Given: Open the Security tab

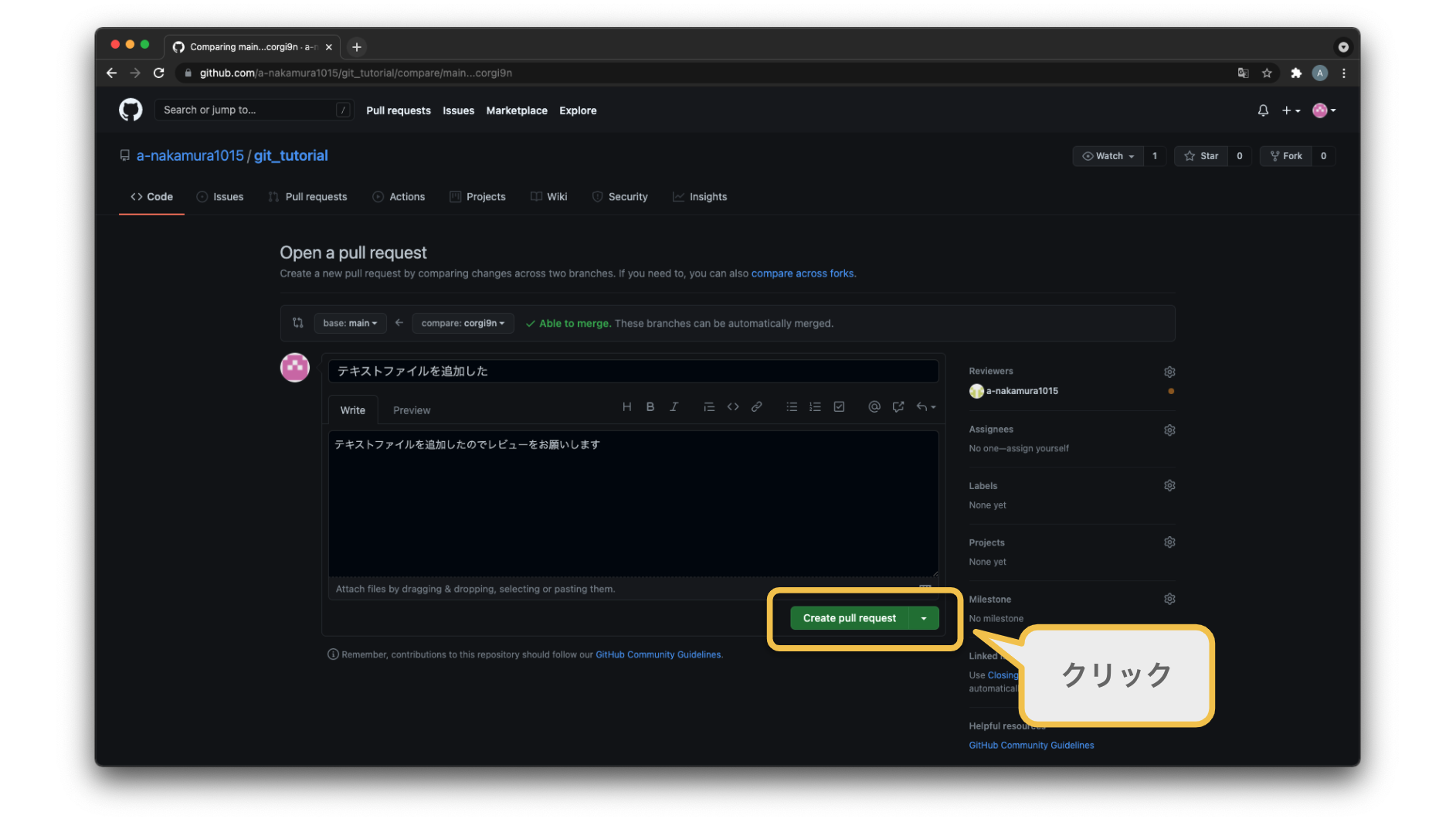Looking at the screenshot, I should 619,197.
